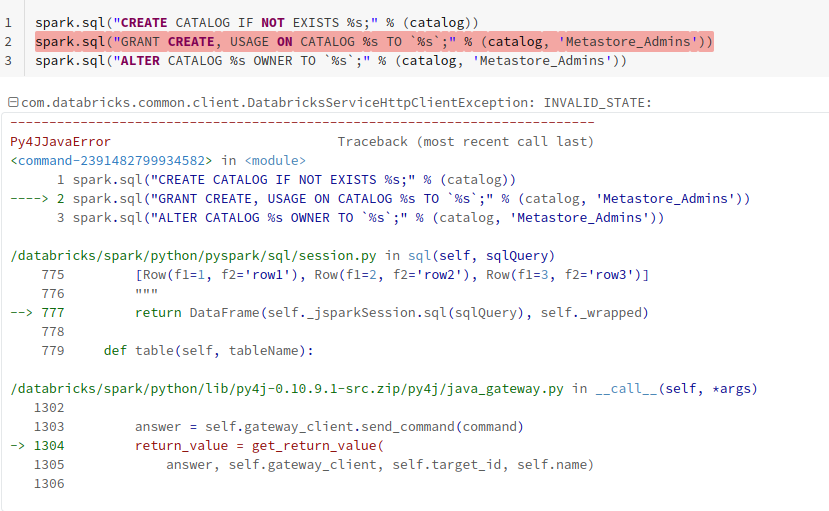The width and height of the screenshot is (829, 511).
Task: Click line number 1 in the code gutter
Action: [8, 22]
